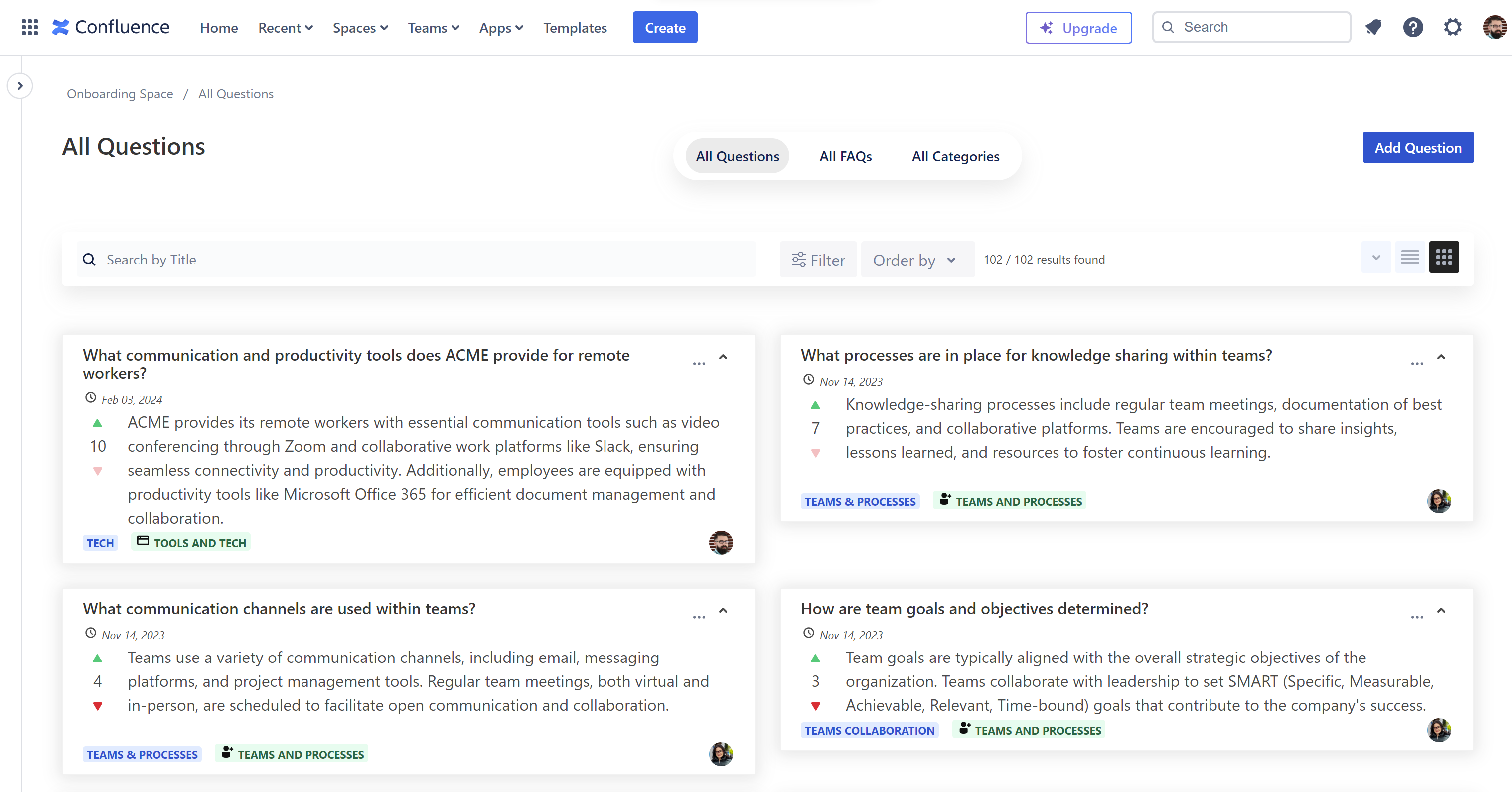Switch to grid view layout

(1444, 257)
